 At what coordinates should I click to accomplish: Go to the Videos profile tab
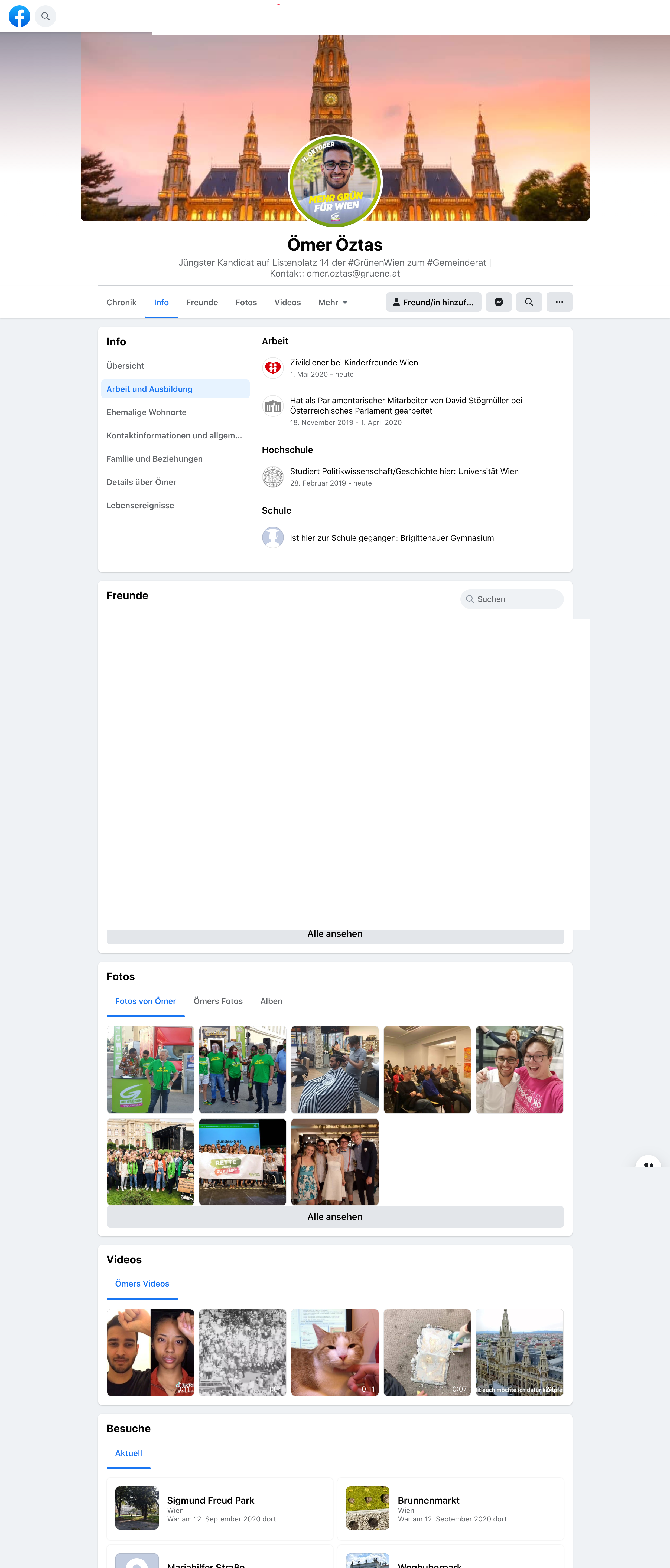pos(288,303)
